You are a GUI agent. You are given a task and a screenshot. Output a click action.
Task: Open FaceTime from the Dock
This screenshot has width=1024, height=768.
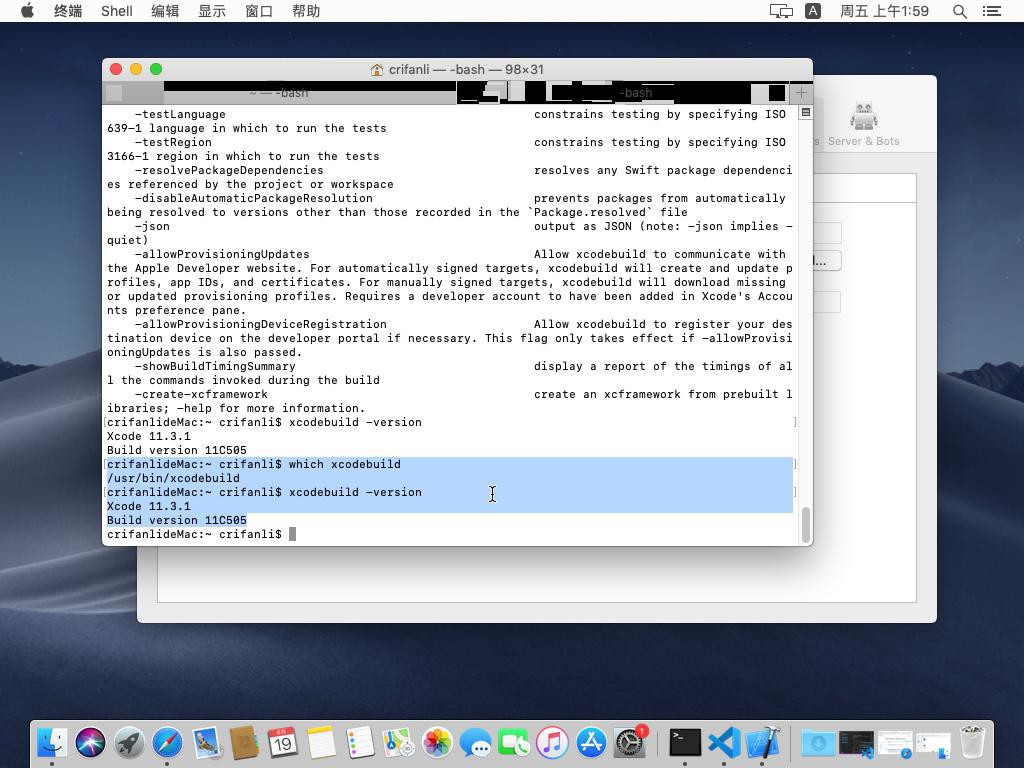514,743
